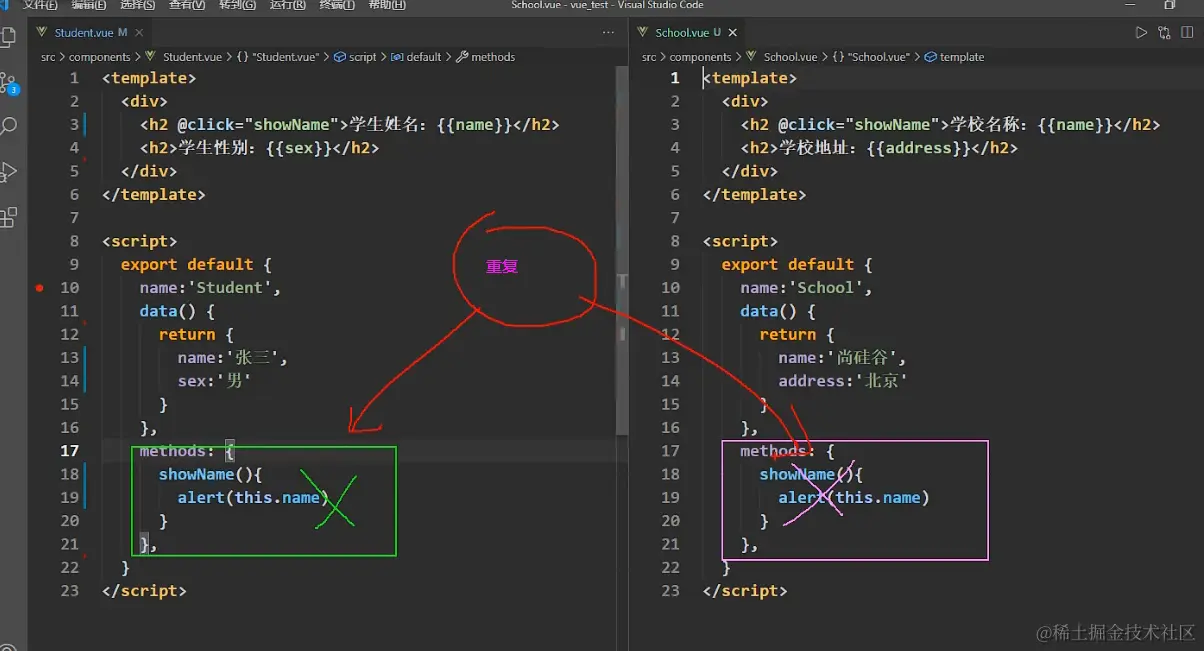
Task: Click 'components' breadcrumb in School.vue editor
Action: (700, 57)
